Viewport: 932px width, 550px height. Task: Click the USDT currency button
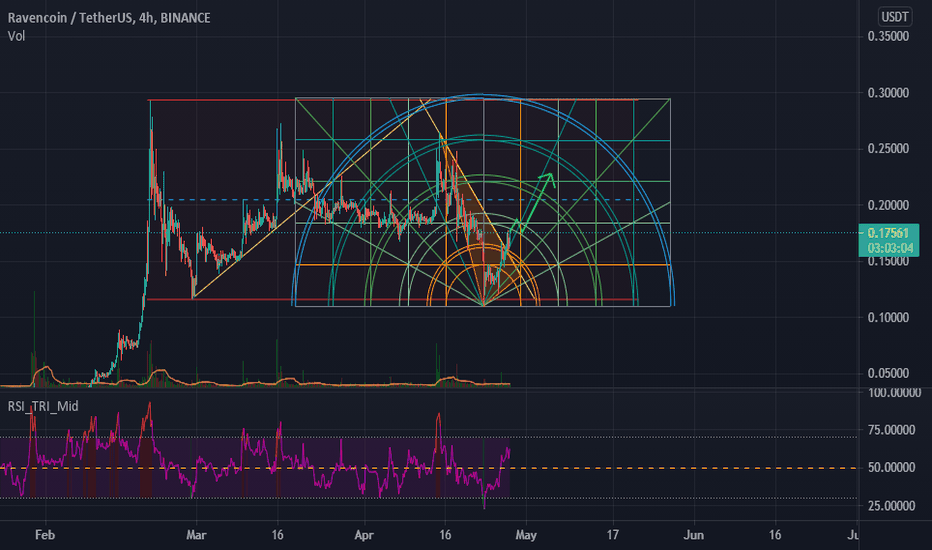point(895,17)
